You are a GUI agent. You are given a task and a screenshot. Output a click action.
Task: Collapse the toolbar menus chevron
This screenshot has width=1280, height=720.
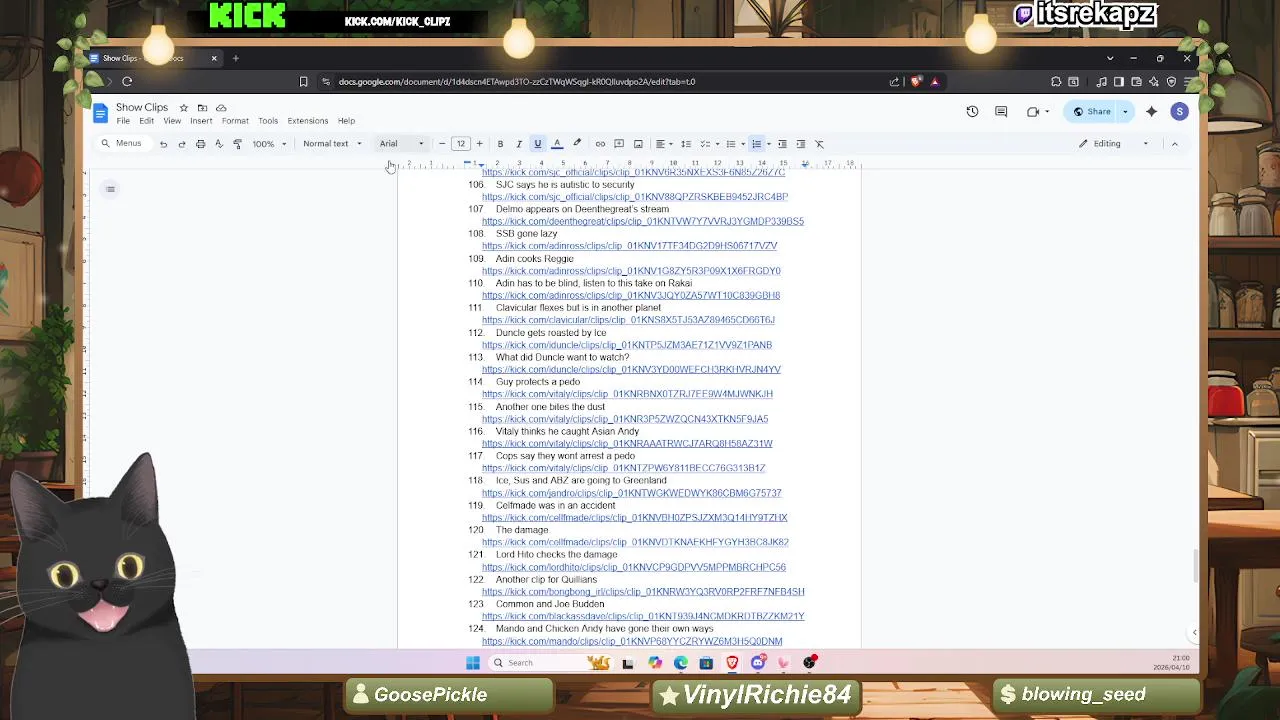[x=1175, y=144]
